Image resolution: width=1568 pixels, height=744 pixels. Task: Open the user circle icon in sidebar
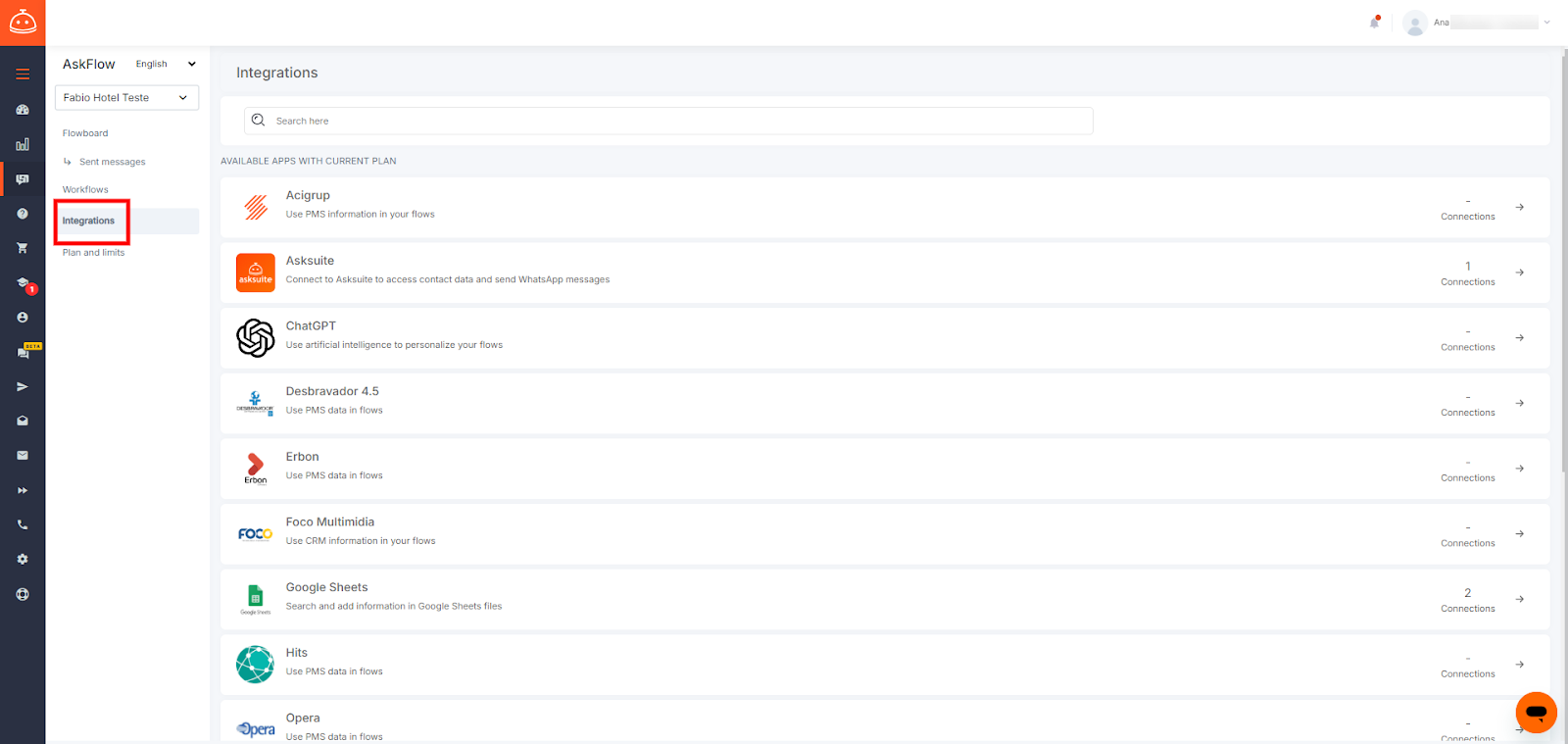click(23, 318)
